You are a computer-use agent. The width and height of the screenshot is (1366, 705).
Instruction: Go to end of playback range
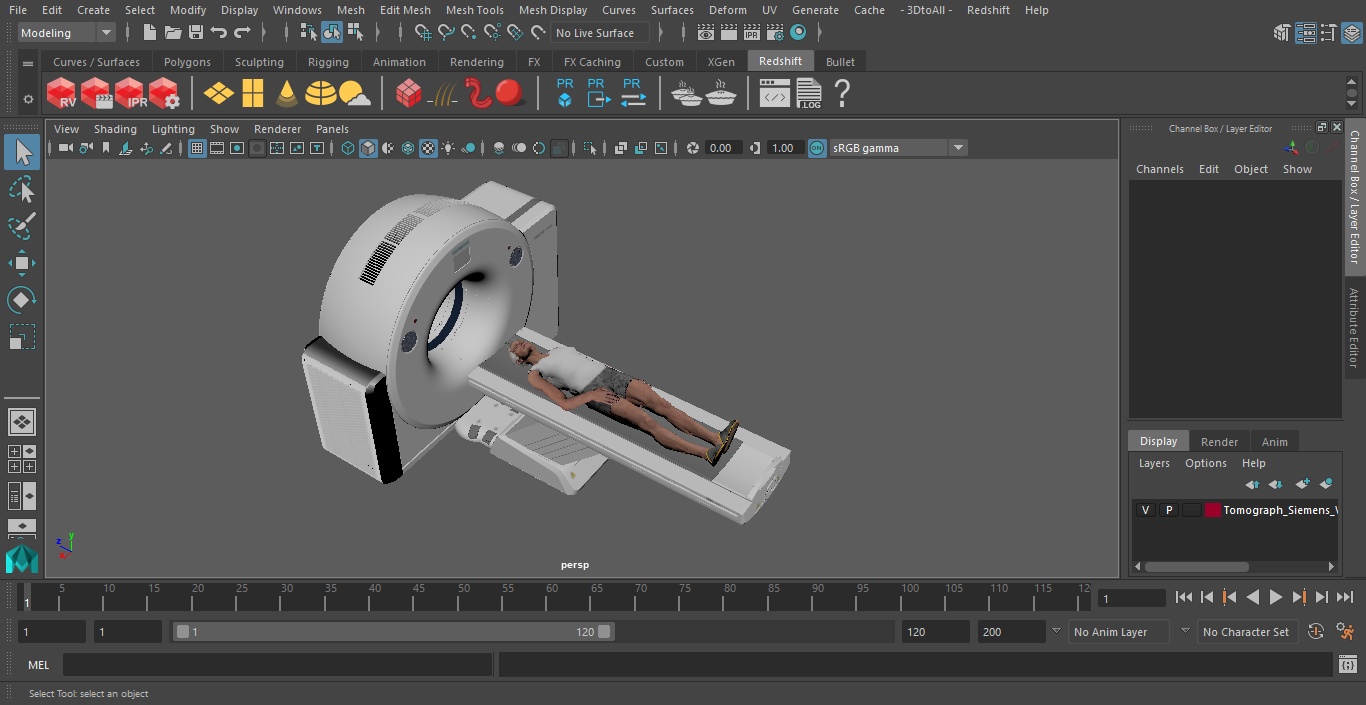click(1345, 597)
